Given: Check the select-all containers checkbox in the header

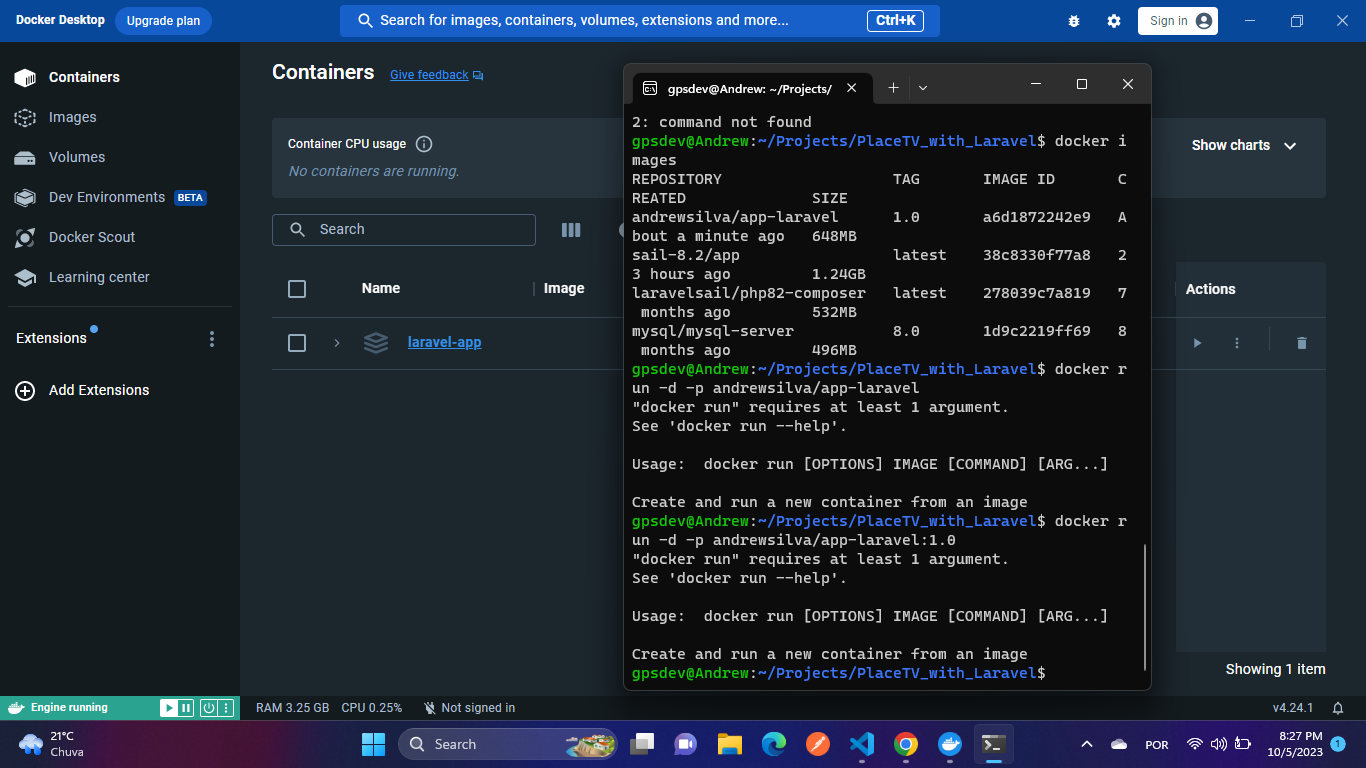Looking at the screenshot, I should point(297,289).
